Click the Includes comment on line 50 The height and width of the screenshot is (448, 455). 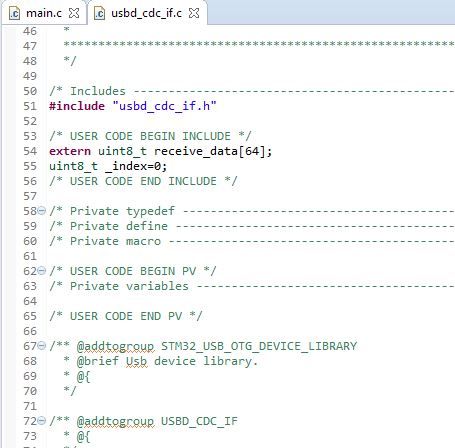click(x=252, y=91)
